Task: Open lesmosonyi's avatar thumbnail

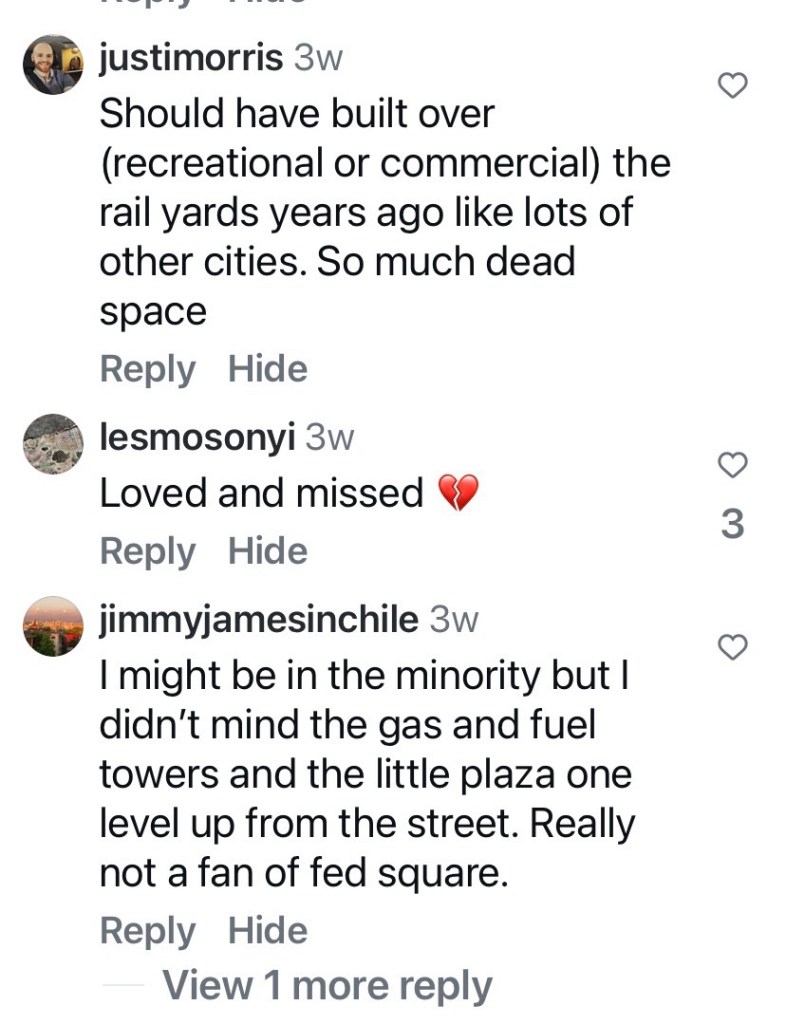Action: (52, 442)
